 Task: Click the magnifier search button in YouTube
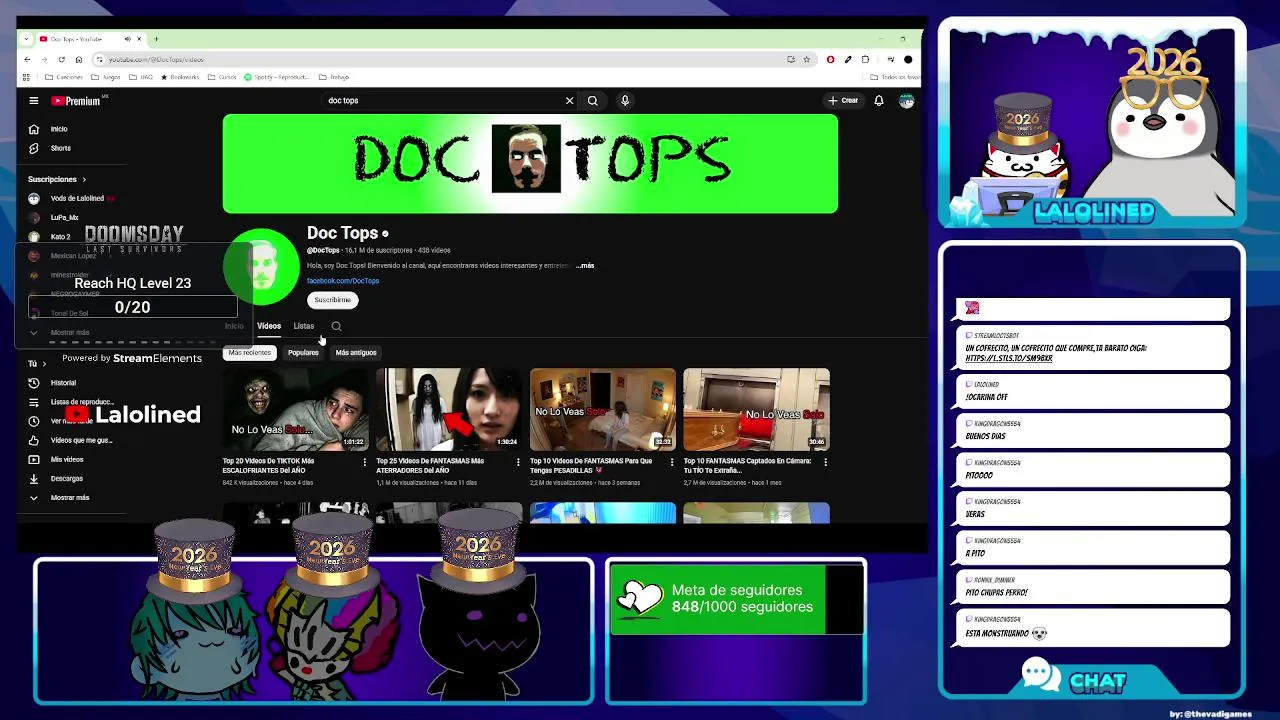point(593,100)
